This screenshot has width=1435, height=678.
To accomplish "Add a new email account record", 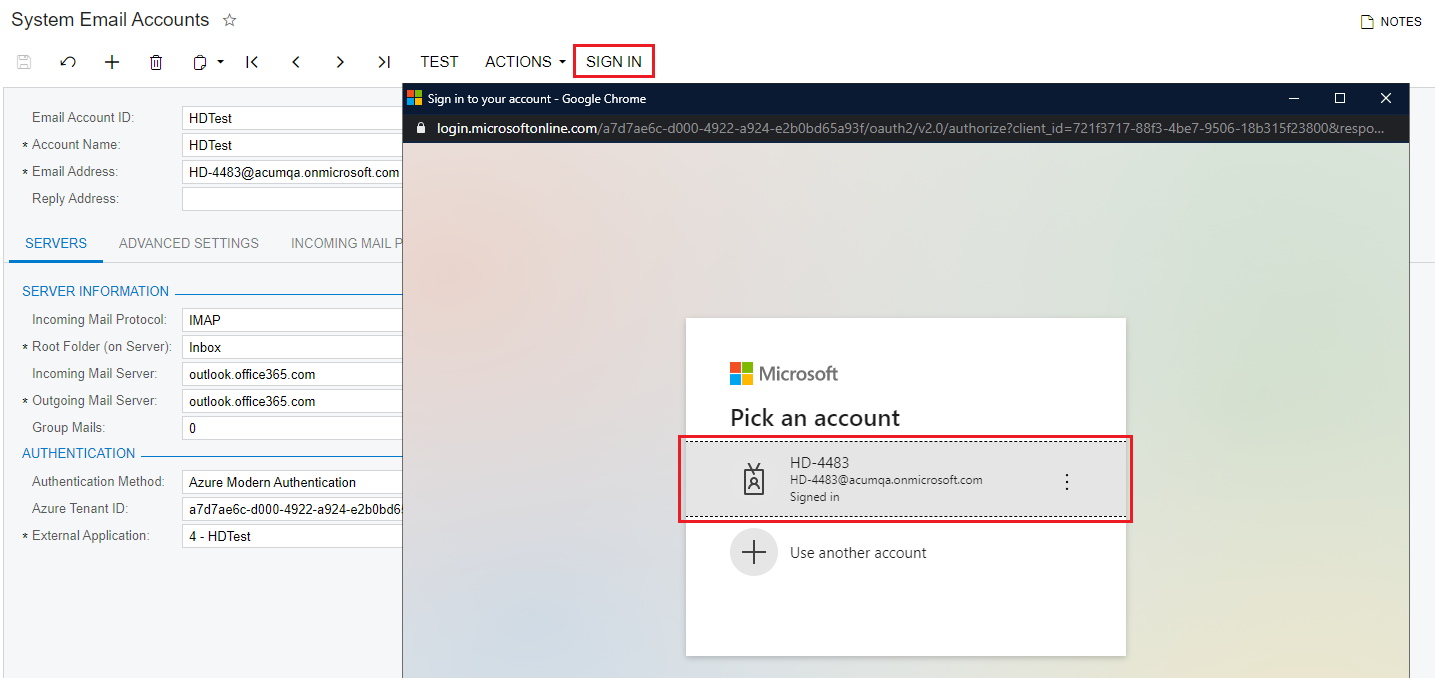I will tap(111, 61).
